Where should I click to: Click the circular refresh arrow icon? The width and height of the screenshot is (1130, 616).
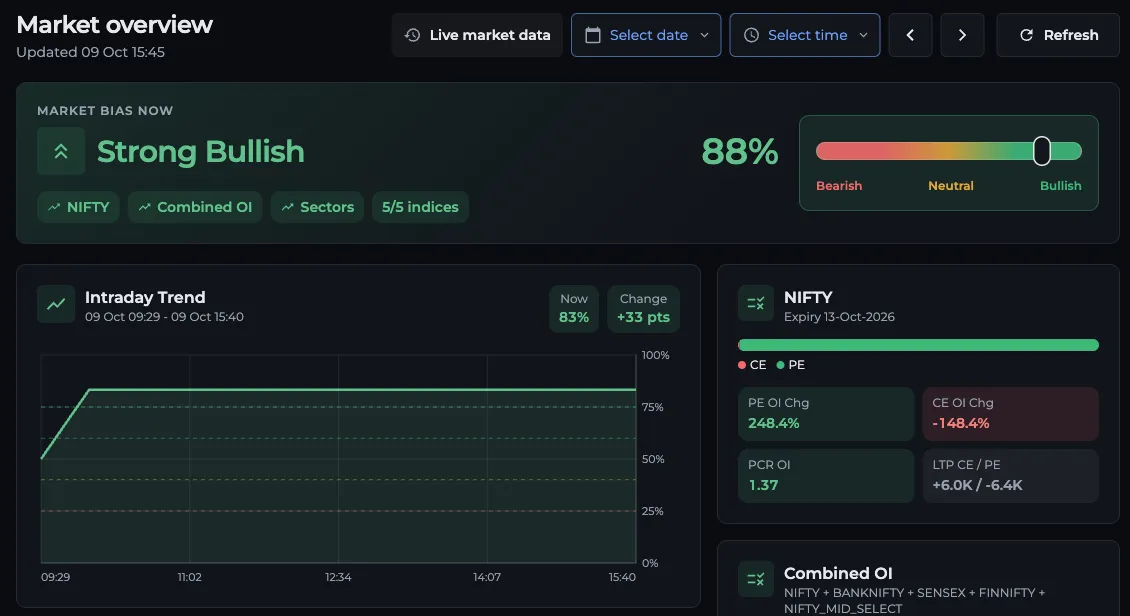coord(1026,35)
